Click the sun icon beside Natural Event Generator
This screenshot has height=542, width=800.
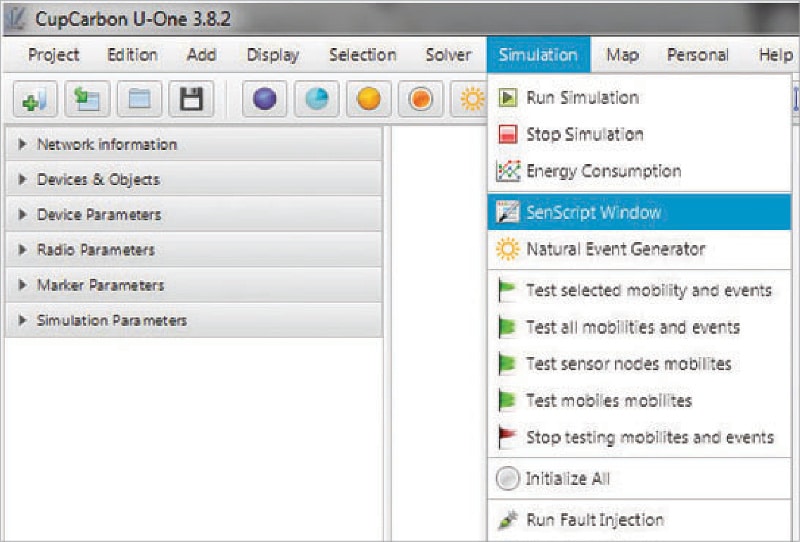coord(508,249)
